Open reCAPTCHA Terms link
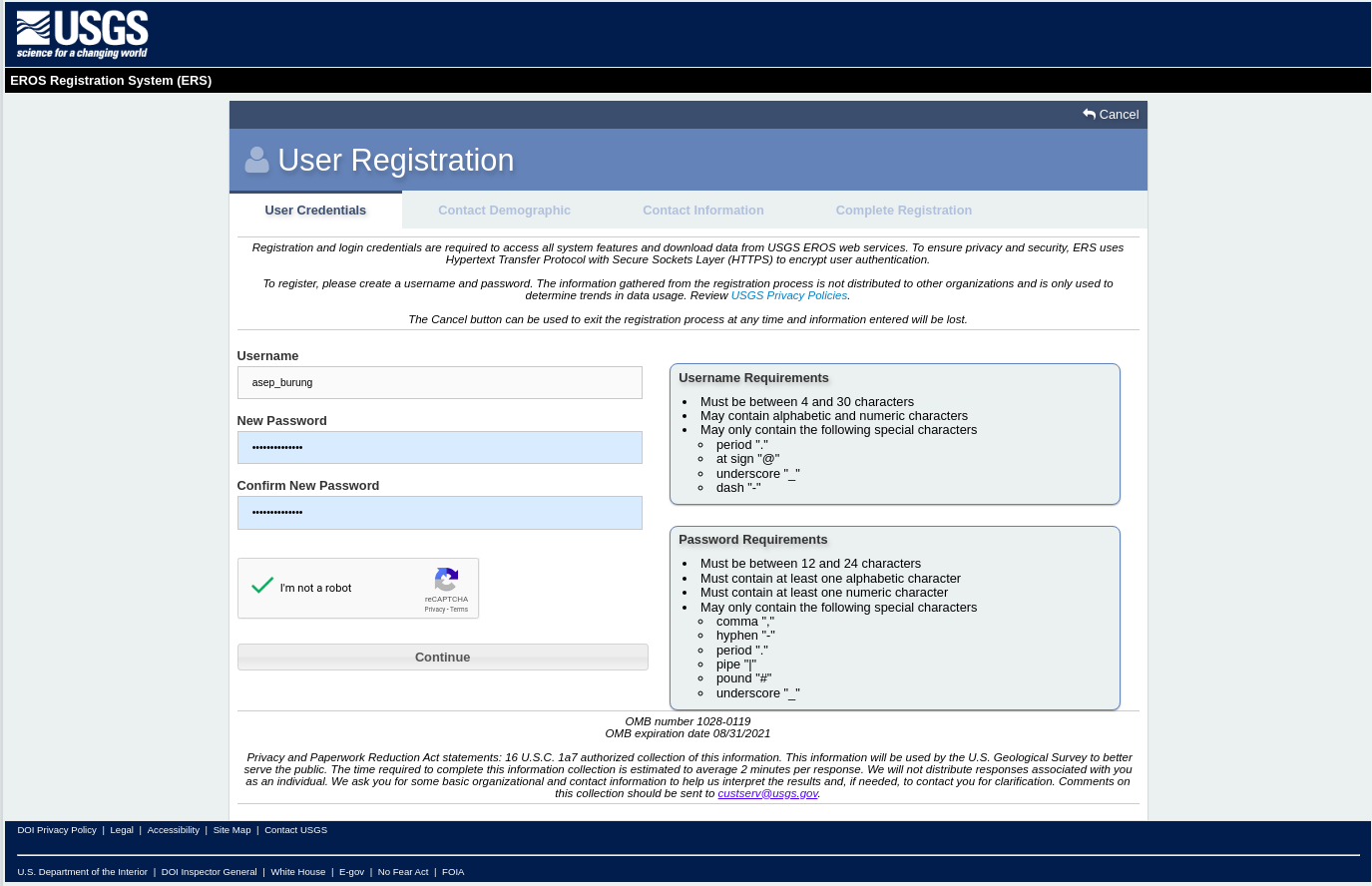1372x886 pixels. (459, 610)
